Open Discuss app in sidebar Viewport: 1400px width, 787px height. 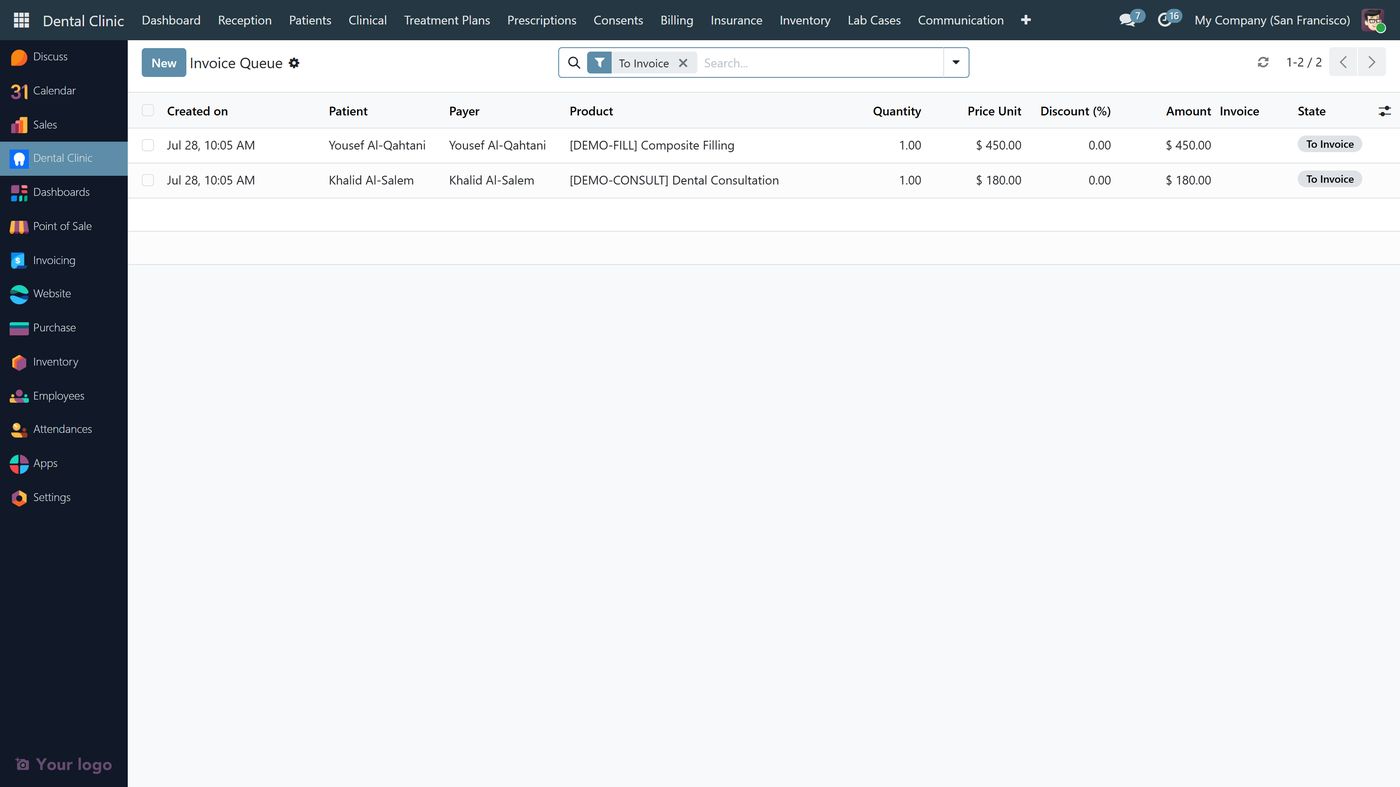(64, 57)
